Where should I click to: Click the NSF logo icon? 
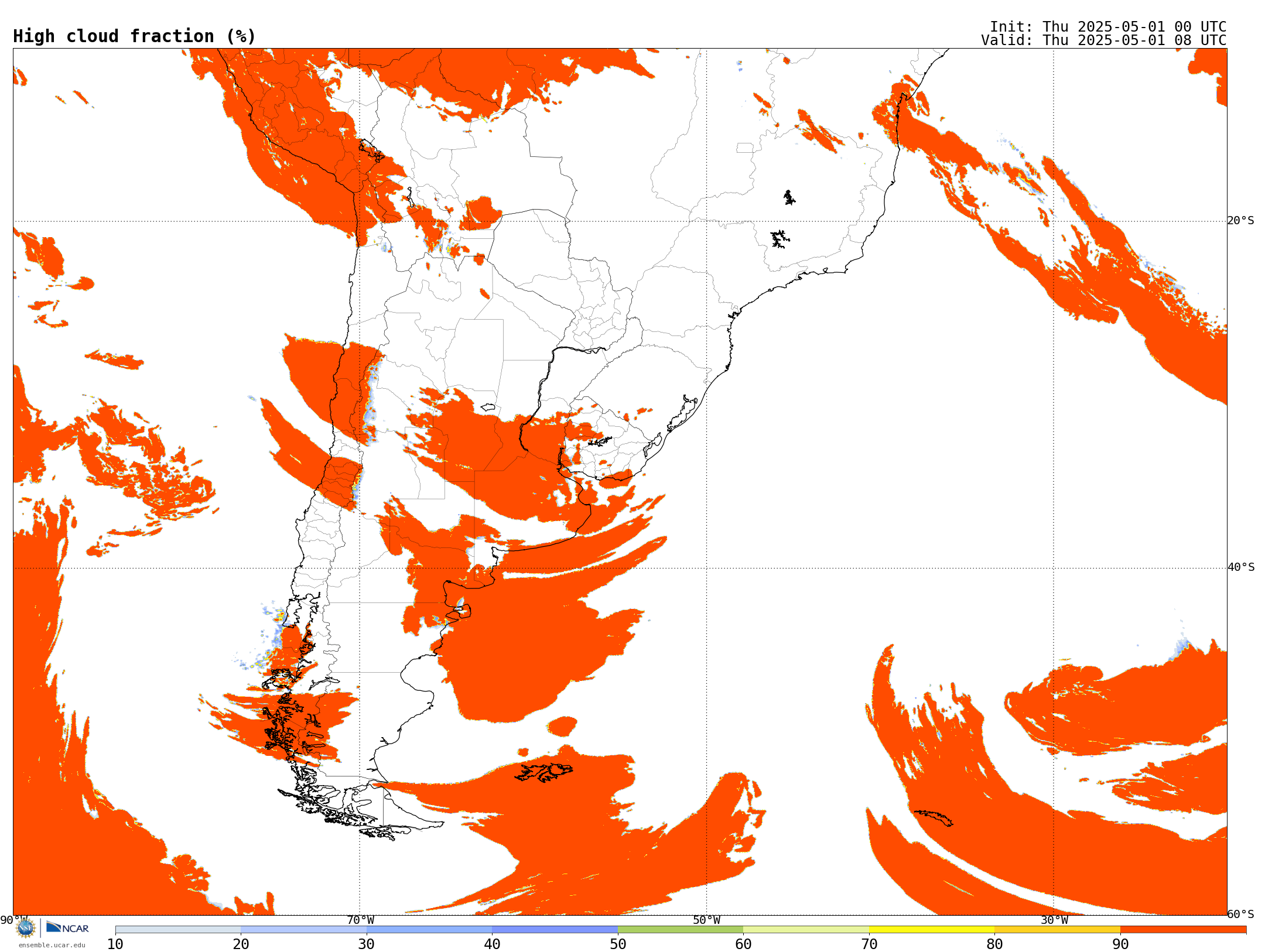26,927
